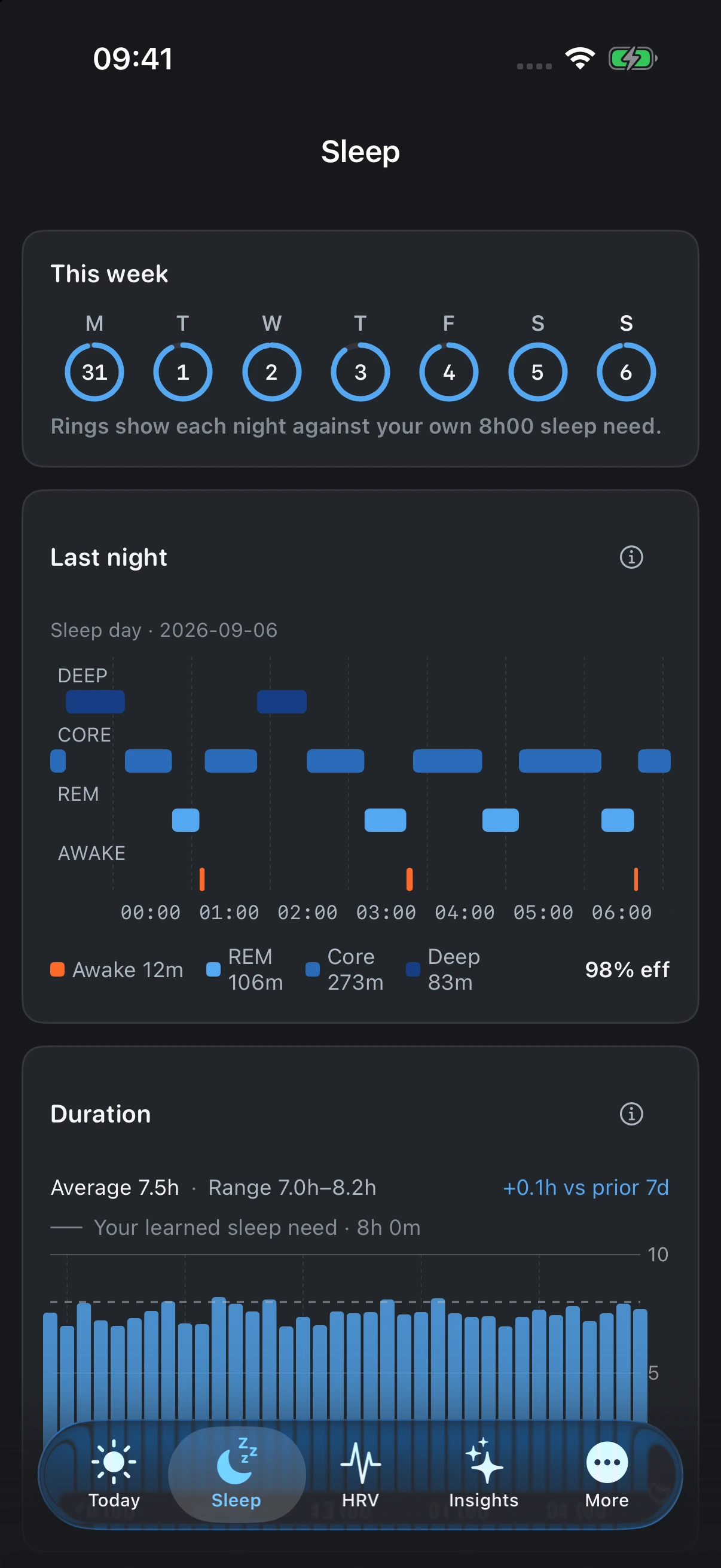
Task: Open the Last night info icon
Action: click(631, 557)
